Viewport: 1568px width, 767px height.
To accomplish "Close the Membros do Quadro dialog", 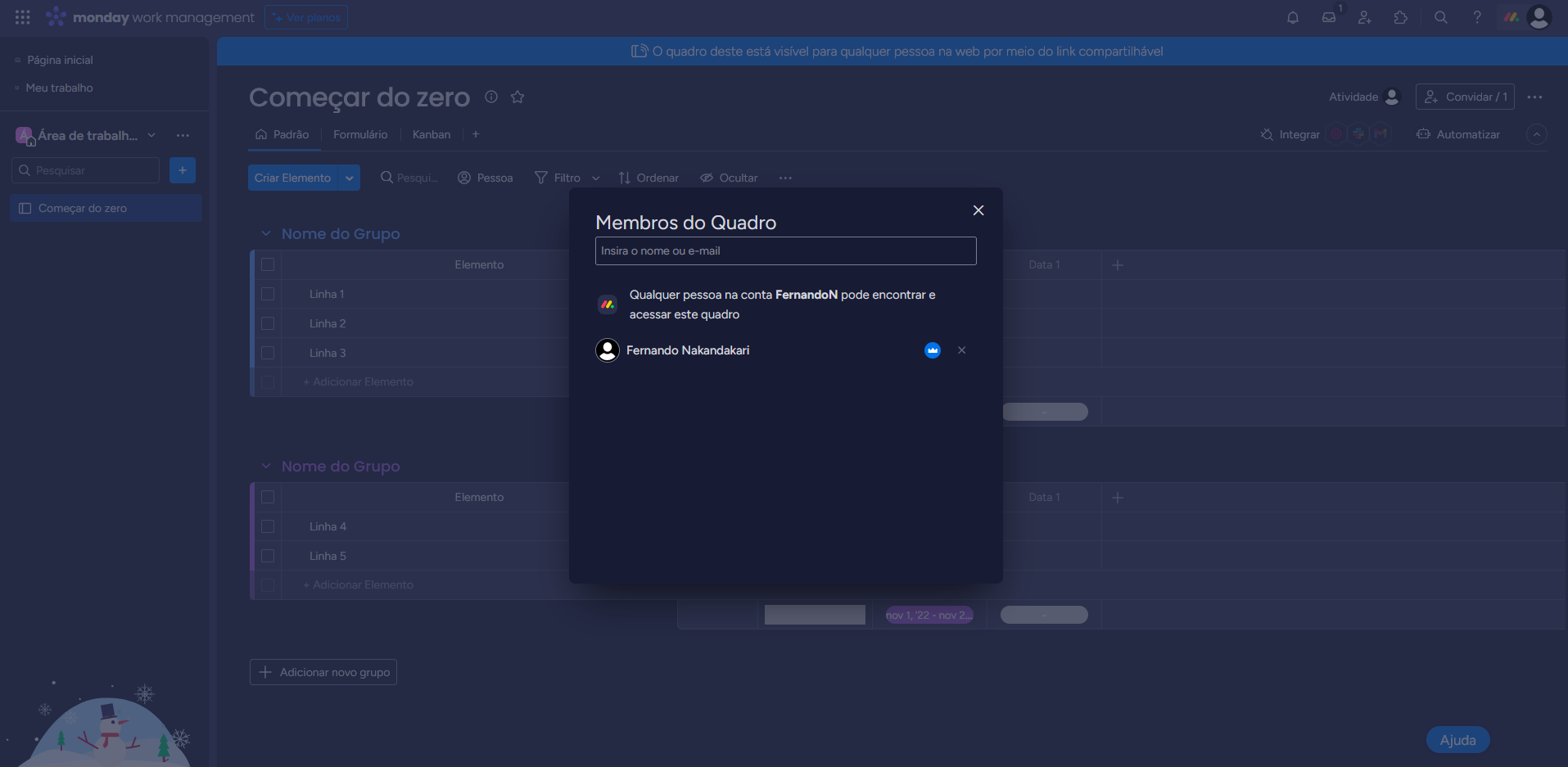I will (978, 210).
